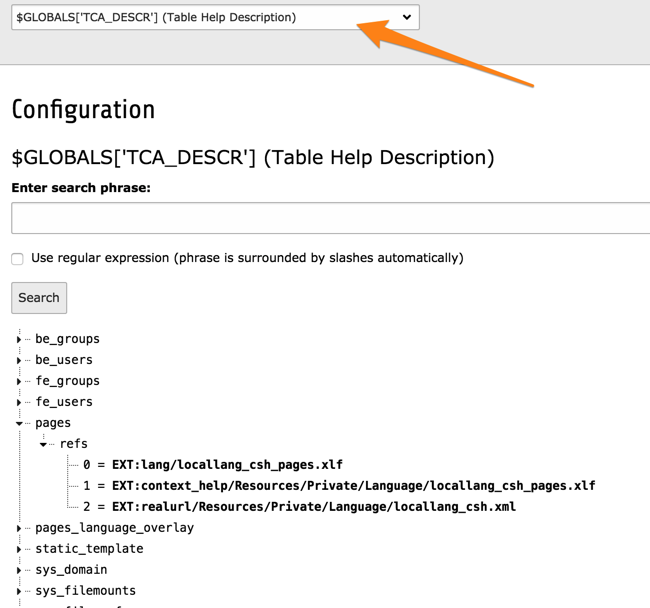
Task: Expand the be_groups tree node arrow
Action: (x=19, y=340)
